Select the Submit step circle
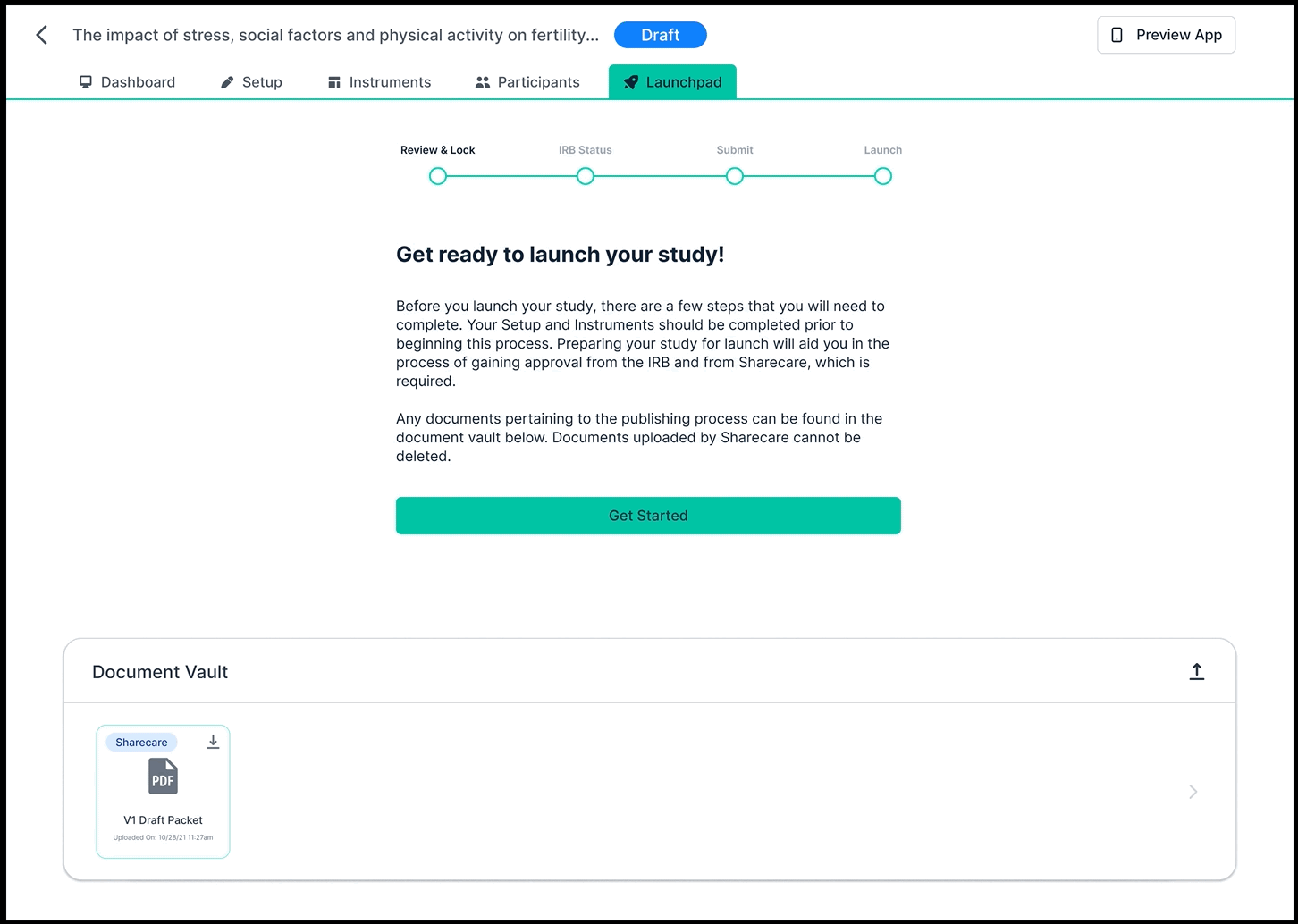The width and height of the screenshot is (1298, 924). click(x=735, y=176)
